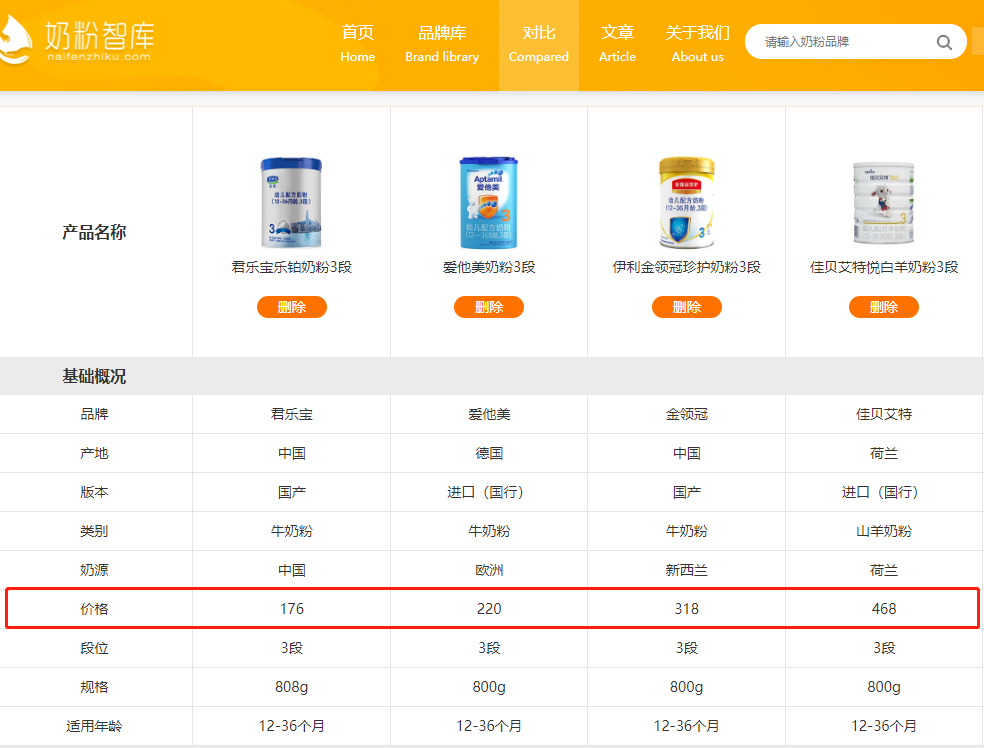
Task: Open 伊利金领冠 product can image
Action: point(687,202)
